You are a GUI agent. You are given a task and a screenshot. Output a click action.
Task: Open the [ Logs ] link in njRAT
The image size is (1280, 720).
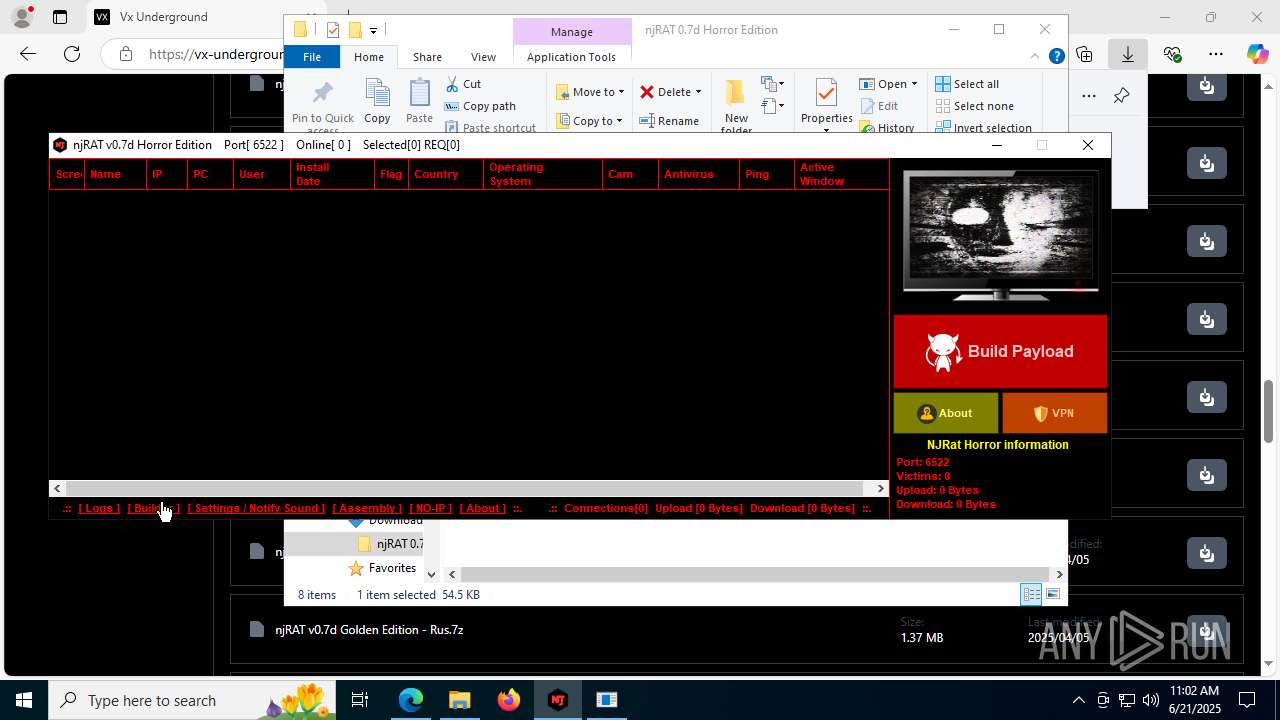(99, 508)
